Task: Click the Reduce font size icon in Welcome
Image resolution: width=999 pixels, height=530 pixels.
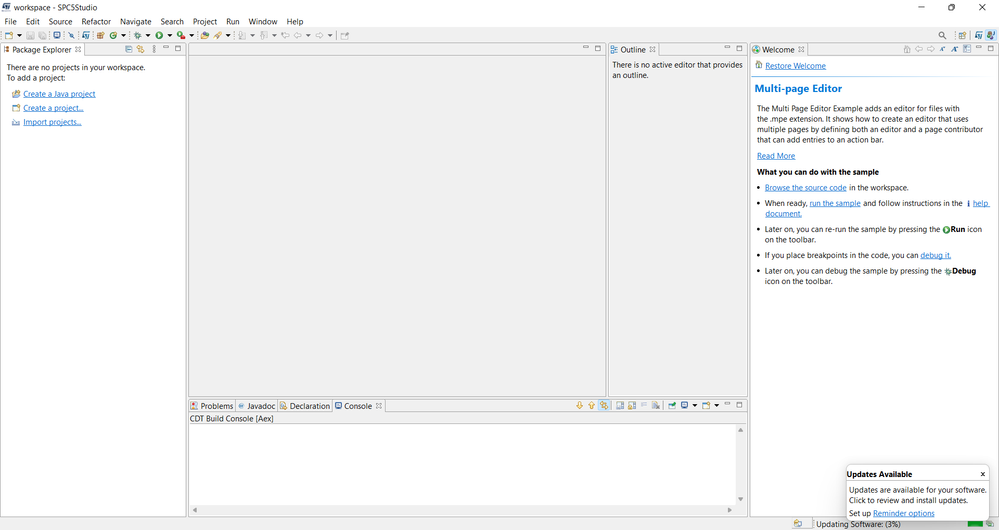Action: pyautogui.click(x=942, y=49)
